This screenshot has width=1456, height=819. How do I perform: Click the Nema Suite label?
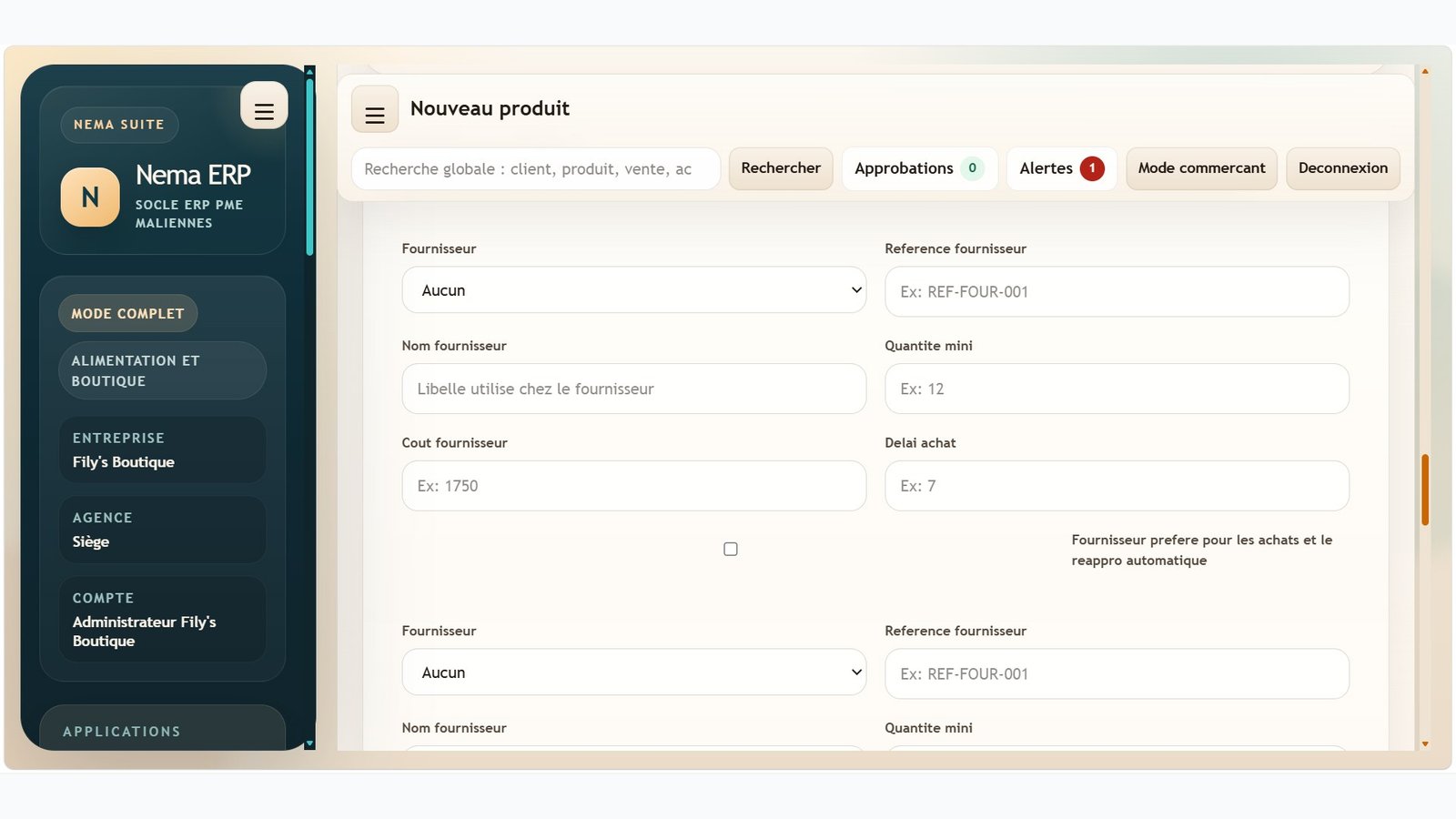coord(119,125)
